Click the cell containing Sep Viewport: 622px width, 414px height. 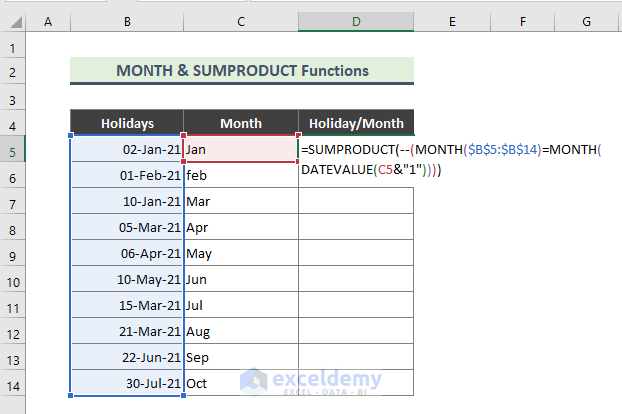coord(241,357)
